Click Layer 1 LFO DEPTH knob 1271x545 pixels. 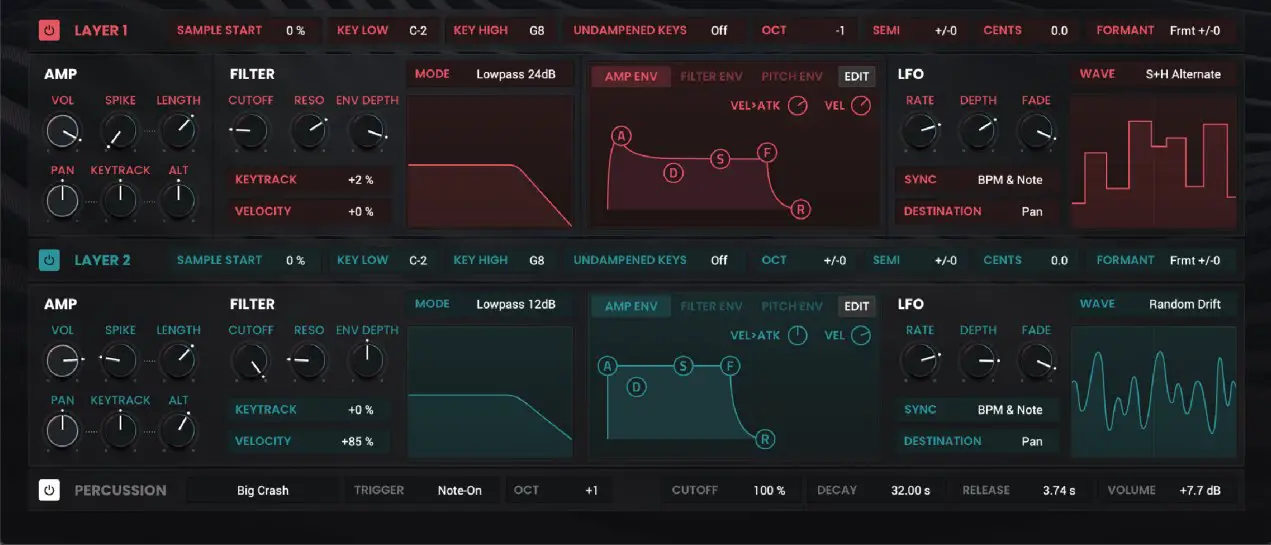tap(978, 130)
